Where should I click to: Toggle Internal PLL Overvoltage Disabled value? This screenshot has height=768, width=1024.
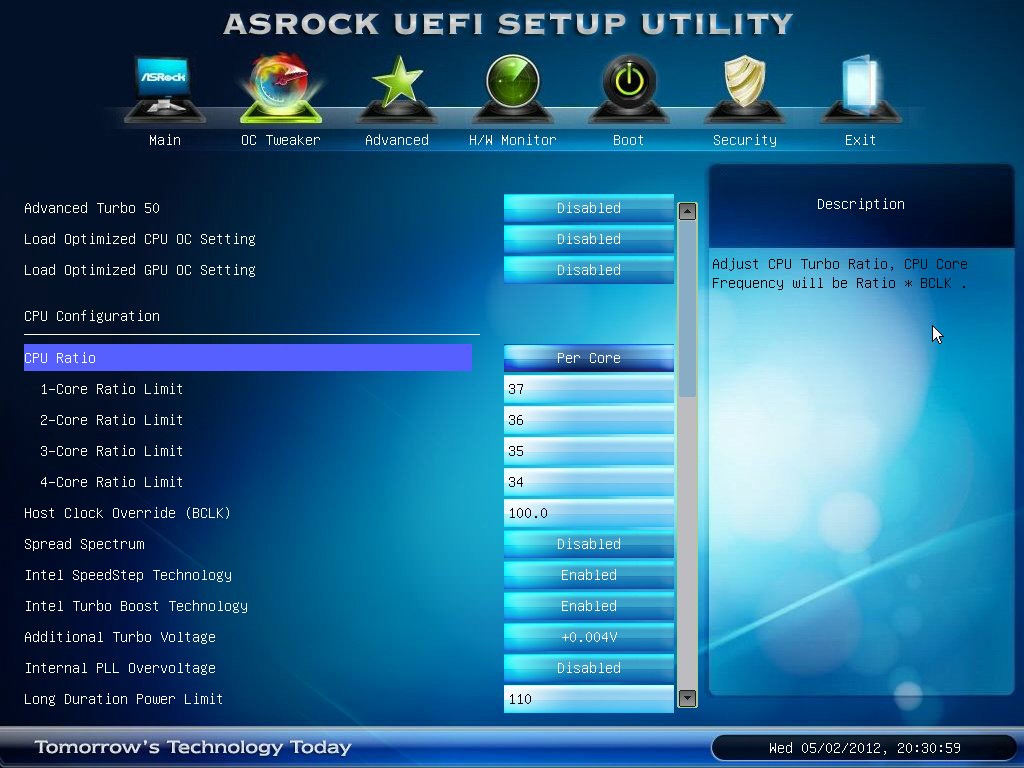[588, 668]
